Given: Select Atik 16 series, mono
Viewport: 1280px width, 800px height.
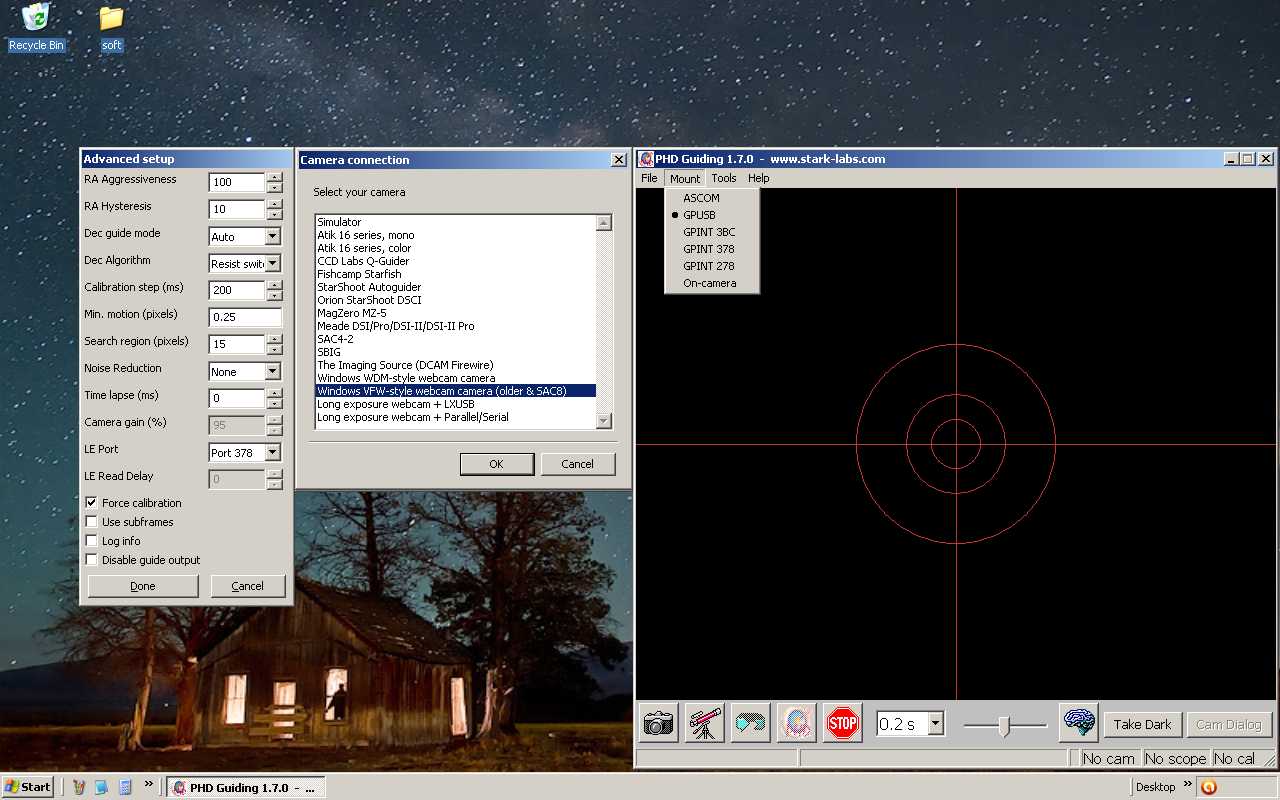Looking at the screenshot, I should pos(455,235).
